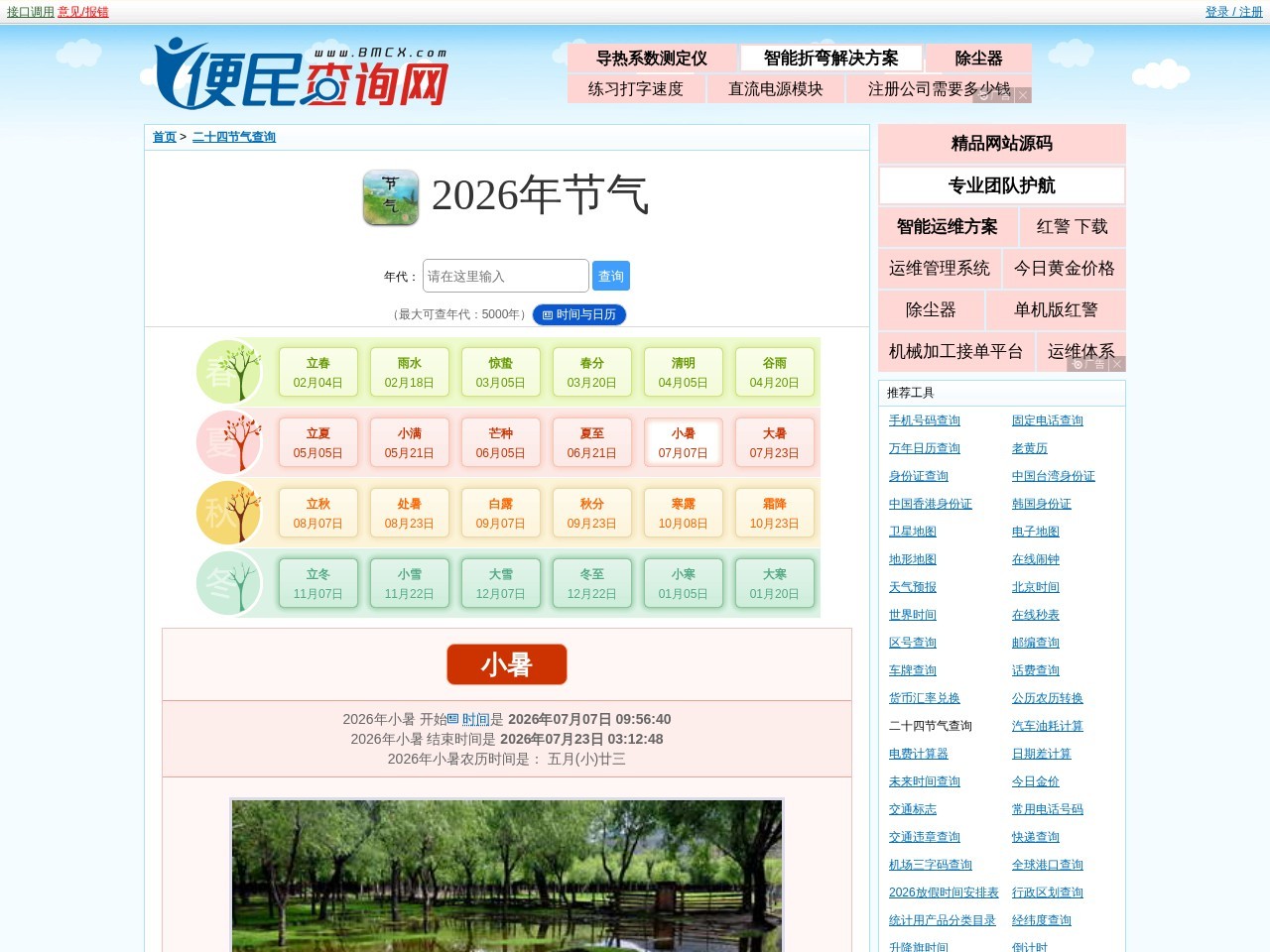Click the winter 冬 tree icon

(229, 583)
